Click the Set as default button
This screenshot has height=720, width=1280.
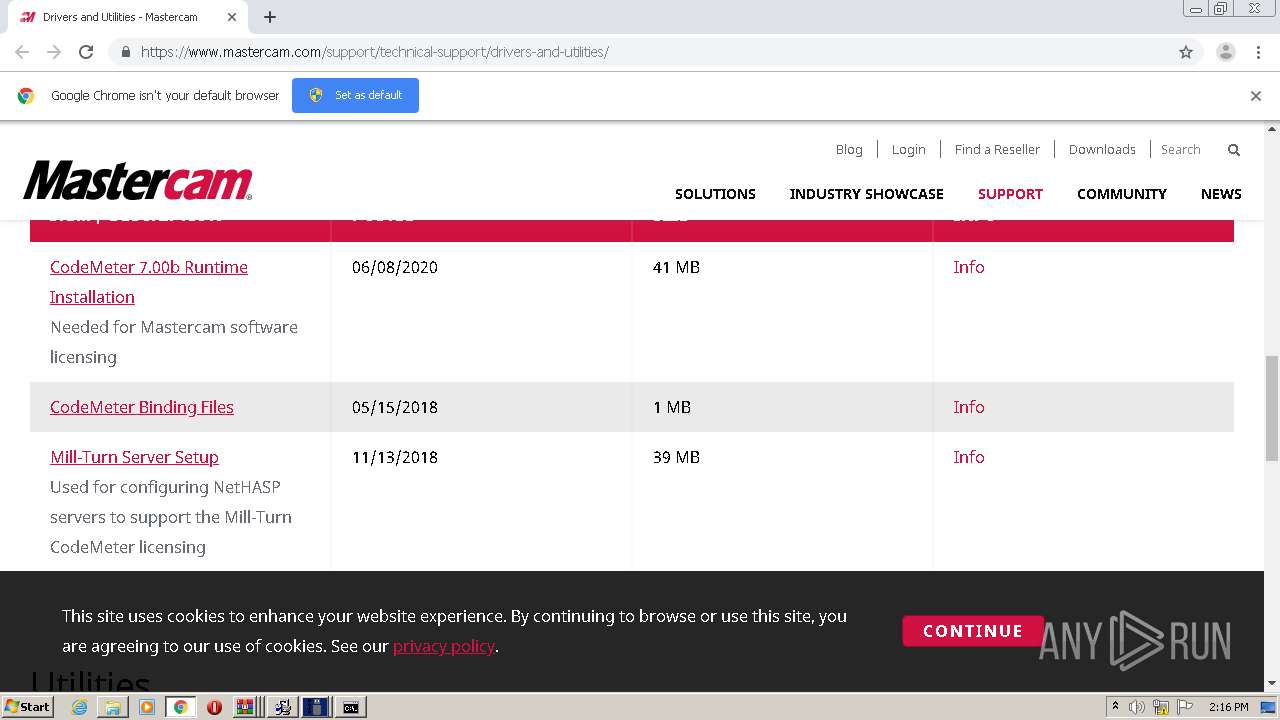pyautogui.click(x=355, y=95)
